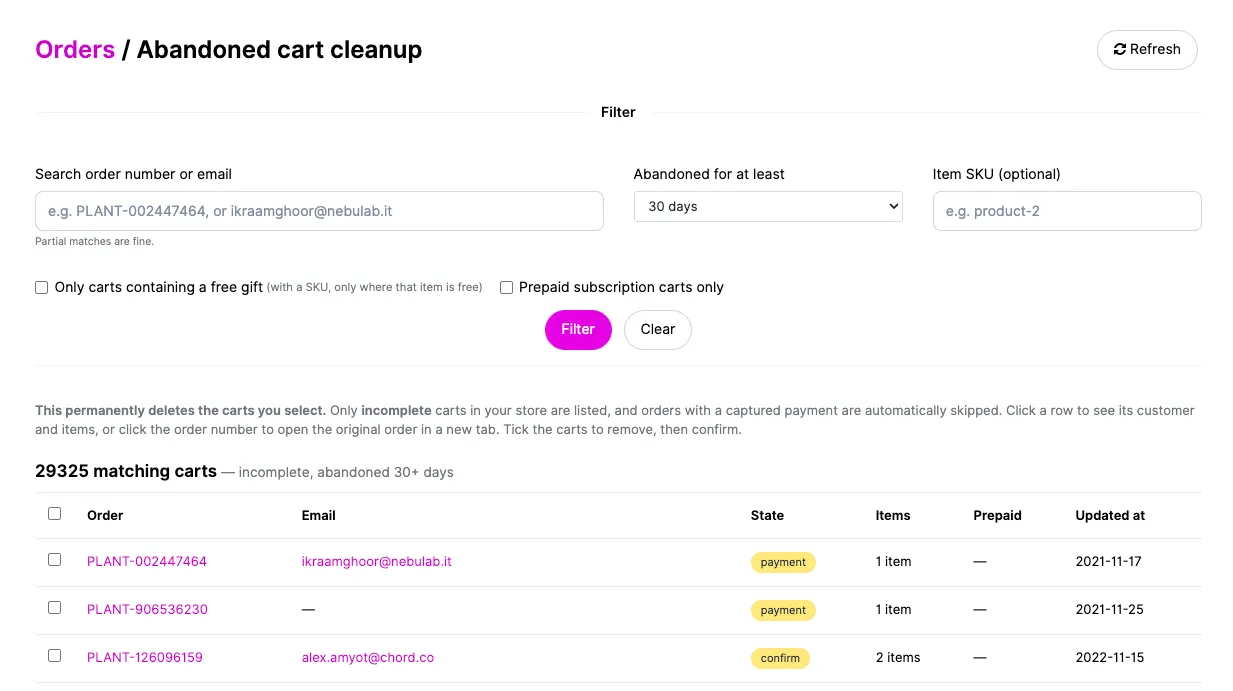Check the box beside PLANT-126096159
The height and width of the screenshot is (691, 1233).
click(x=55, y=656)
